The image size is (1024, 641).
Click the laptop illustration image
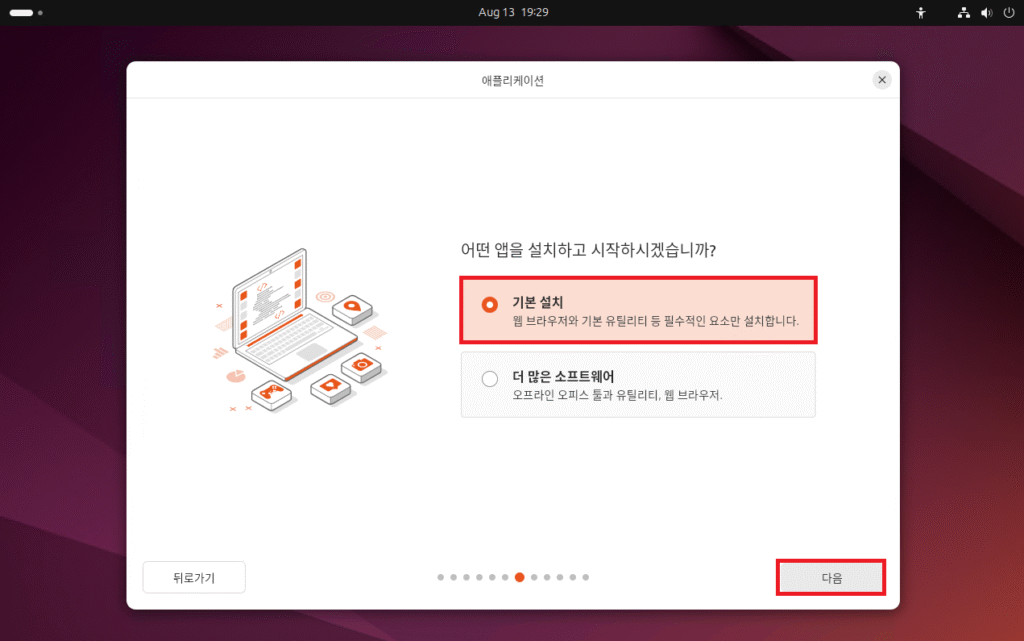(302, 330)
